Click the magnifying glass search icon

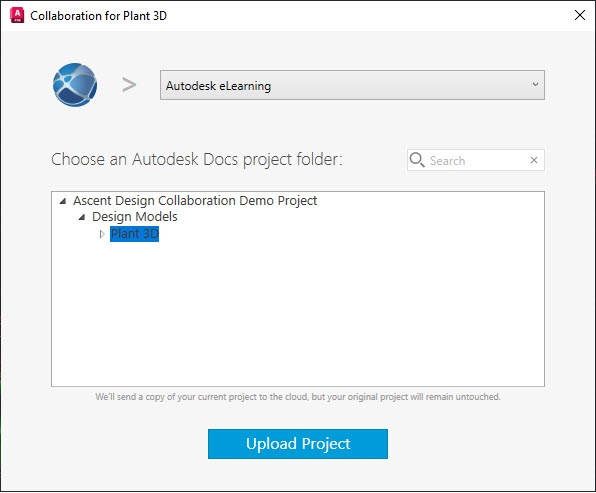click(x=417, y=160)
